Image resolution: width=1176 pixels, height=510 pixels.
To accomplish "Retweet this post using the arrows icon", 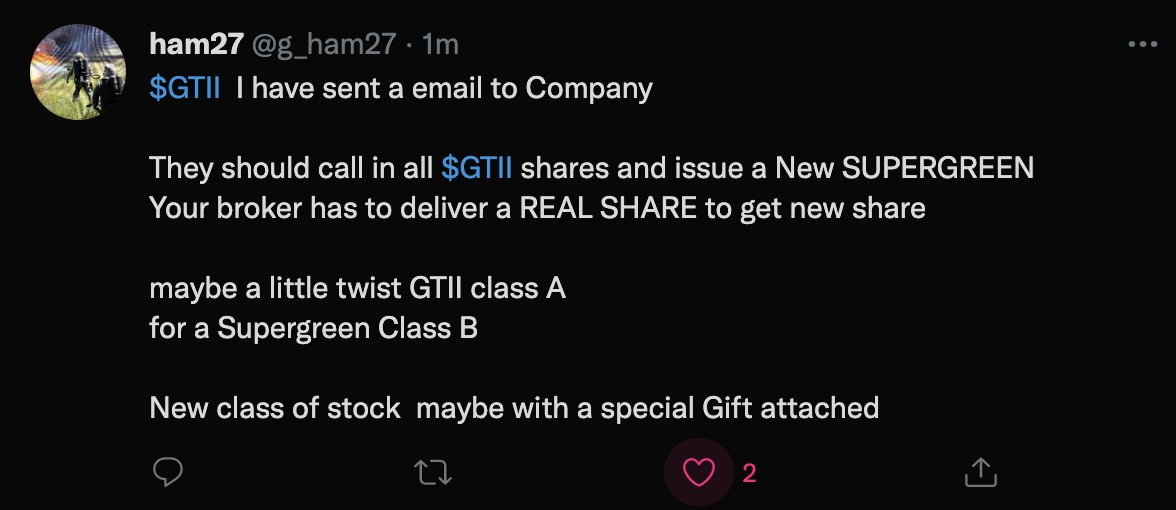I will (x=433, y=472).
